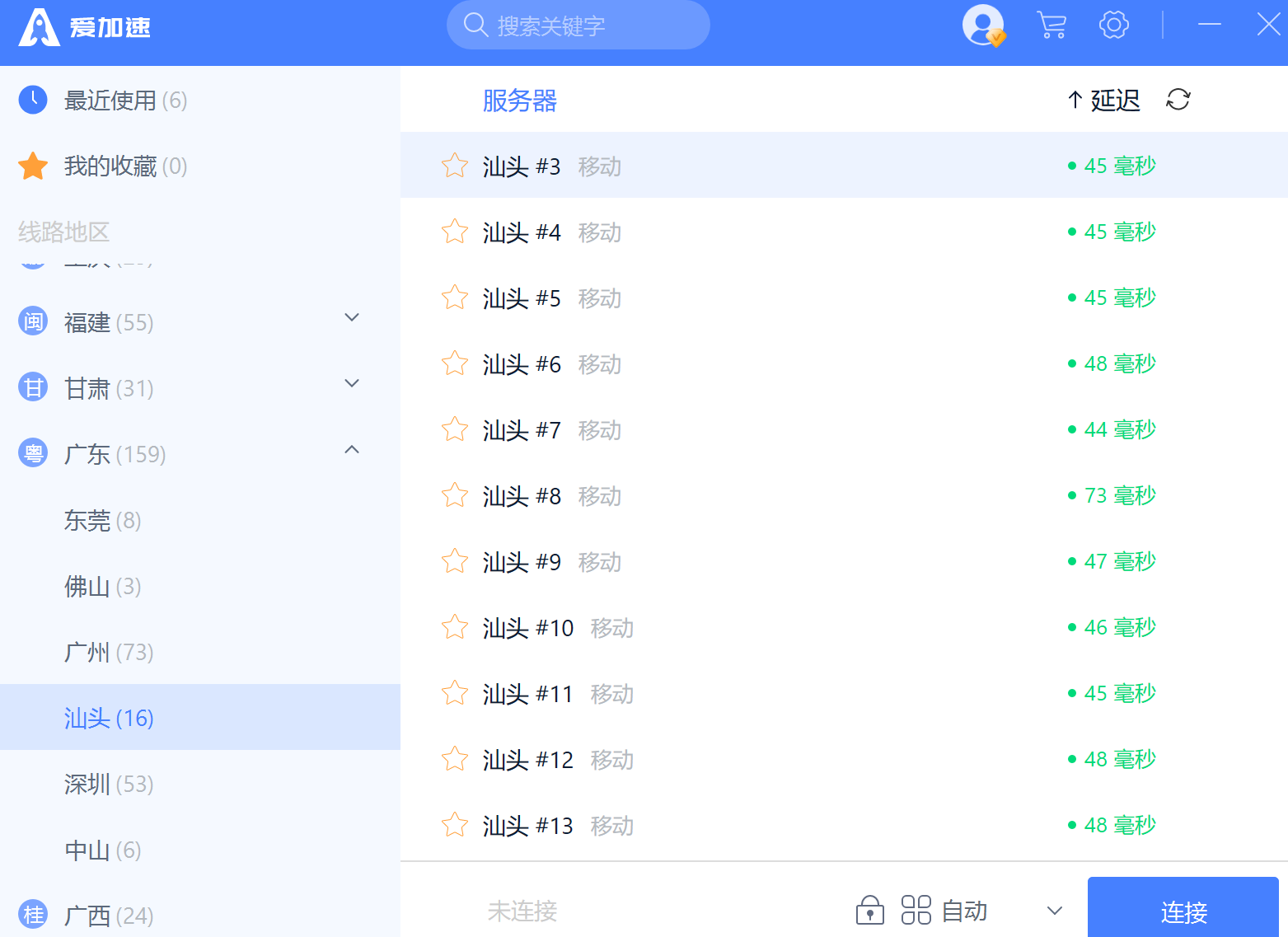
Task: Open the shopping cart
Action: (x=1051, y=25)
